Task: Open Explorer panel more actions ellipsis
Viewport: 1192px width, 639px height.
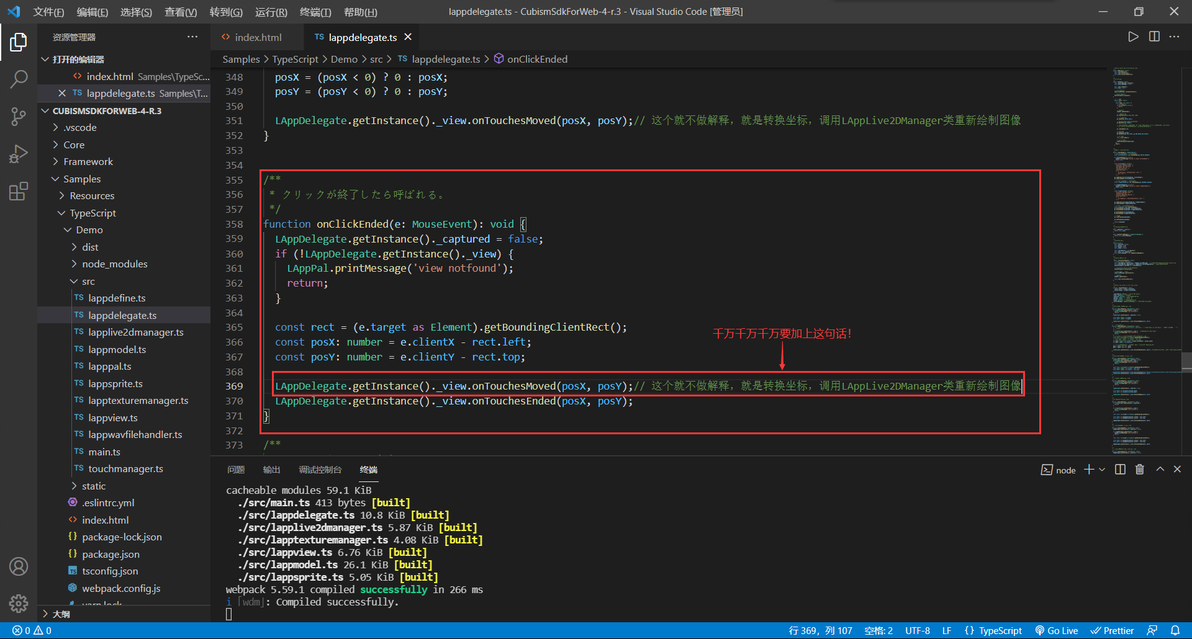Action: coord(192,36)
